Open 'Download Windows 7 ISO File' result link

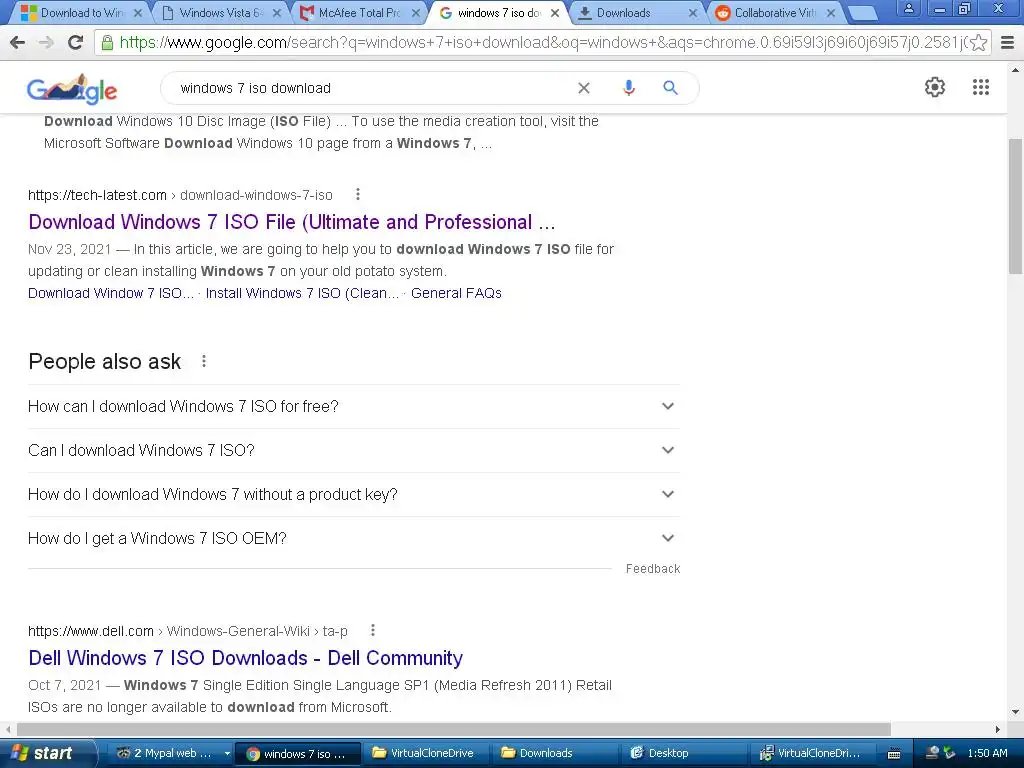[x=292, y=222]
